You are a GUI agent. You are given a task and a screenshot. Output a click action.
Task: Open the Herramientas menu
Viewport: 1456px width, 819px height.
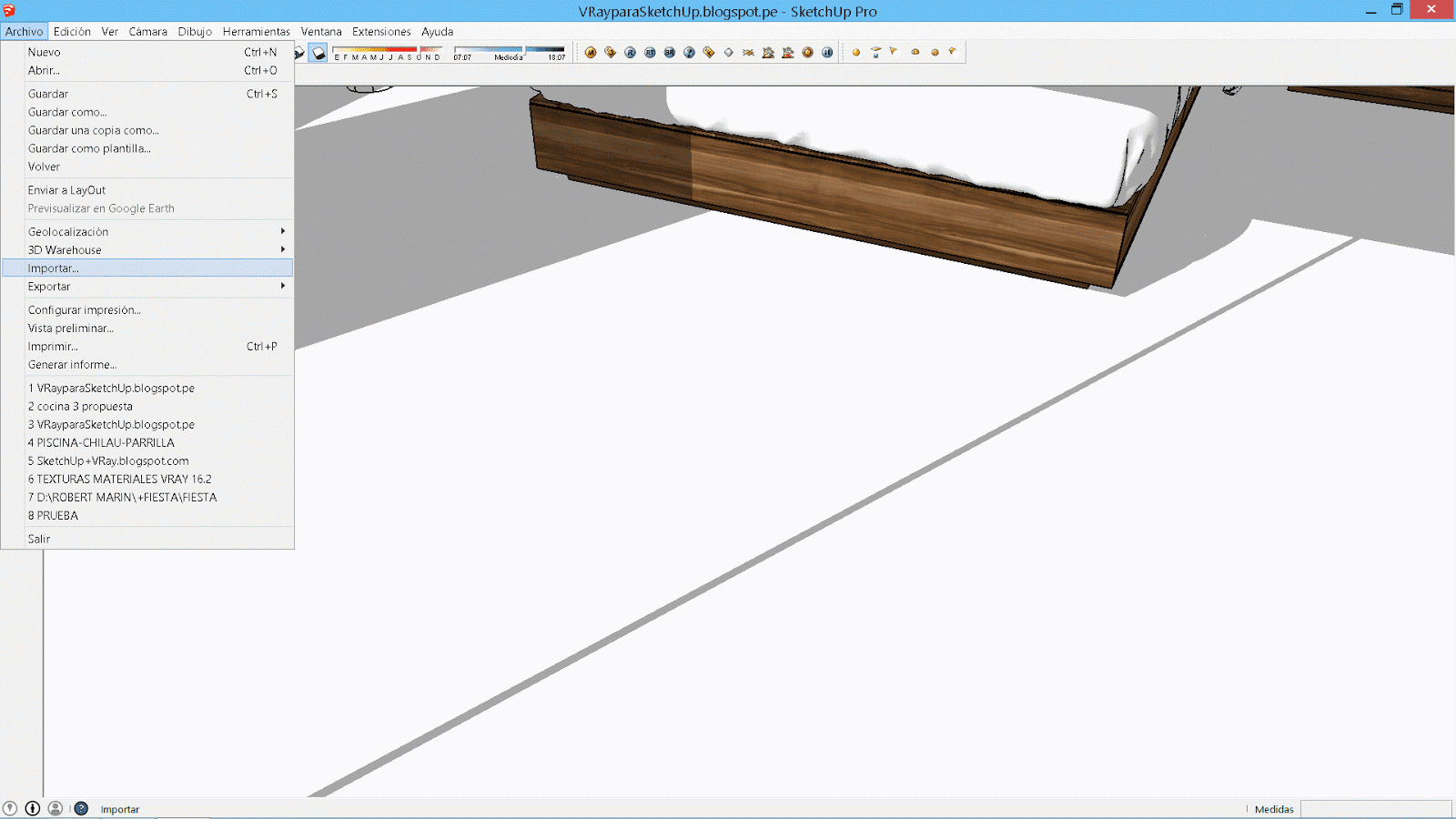pyautogui.click(x=257, y=31)
